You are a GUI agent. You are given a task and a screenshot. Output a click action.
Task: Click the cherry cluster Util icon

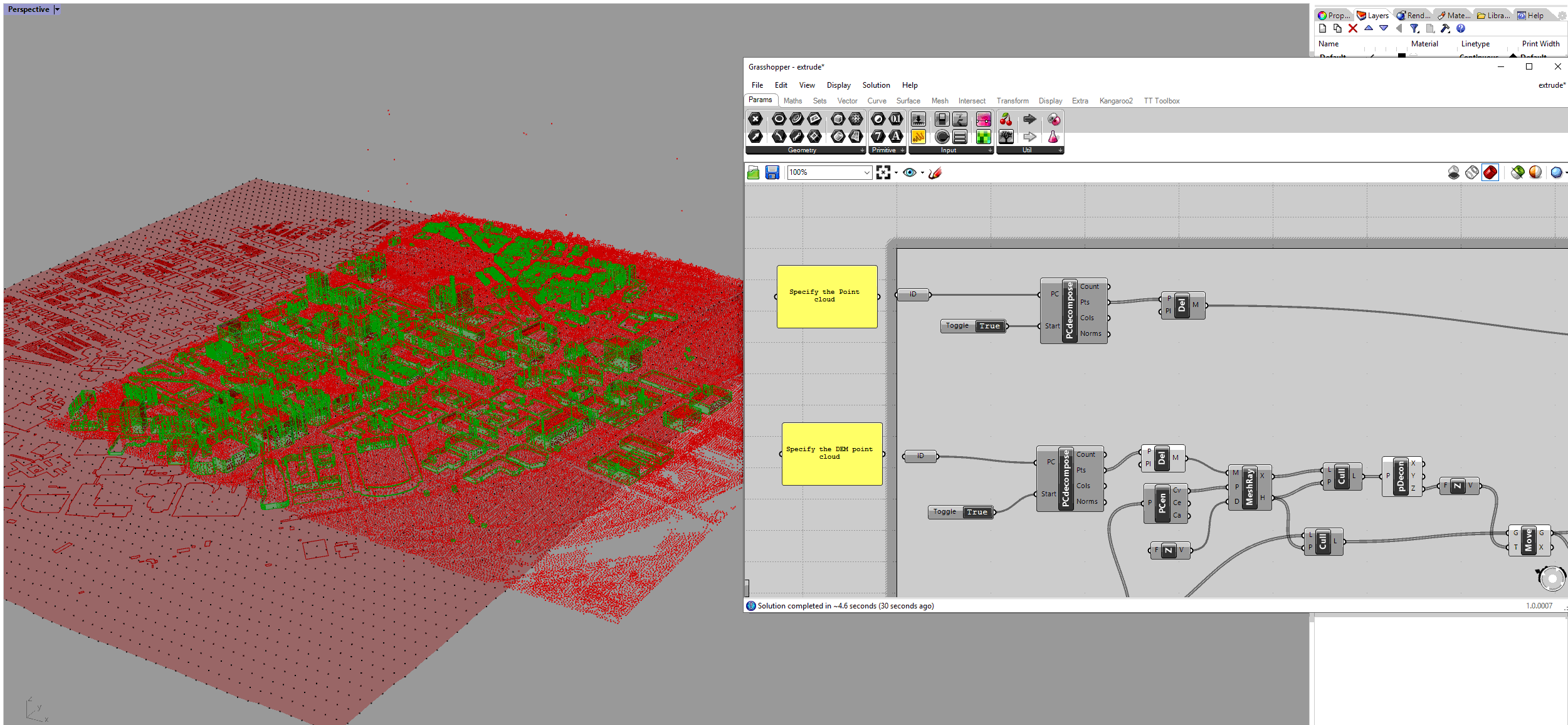[x=1006, y=119]
